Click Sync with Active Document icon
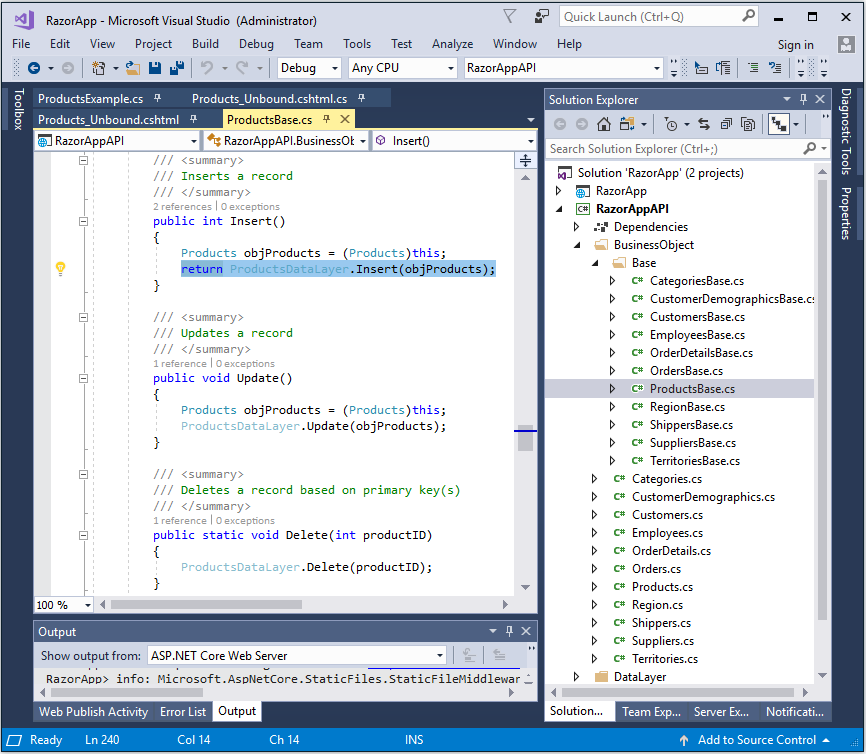 tap(704, 124)
